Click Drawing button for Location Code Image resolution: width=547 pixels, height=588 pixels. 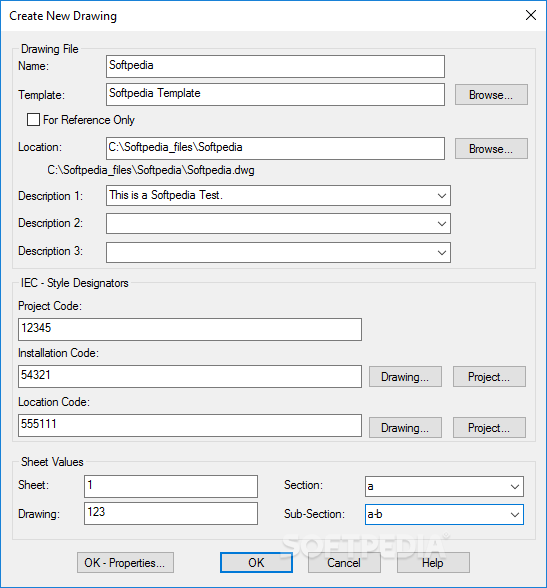pos(405,428)
